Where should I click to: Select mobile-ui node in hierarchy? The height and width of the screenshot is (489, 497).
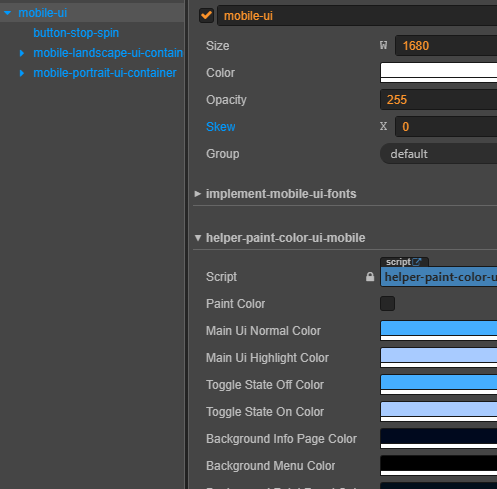pos(43,13)
